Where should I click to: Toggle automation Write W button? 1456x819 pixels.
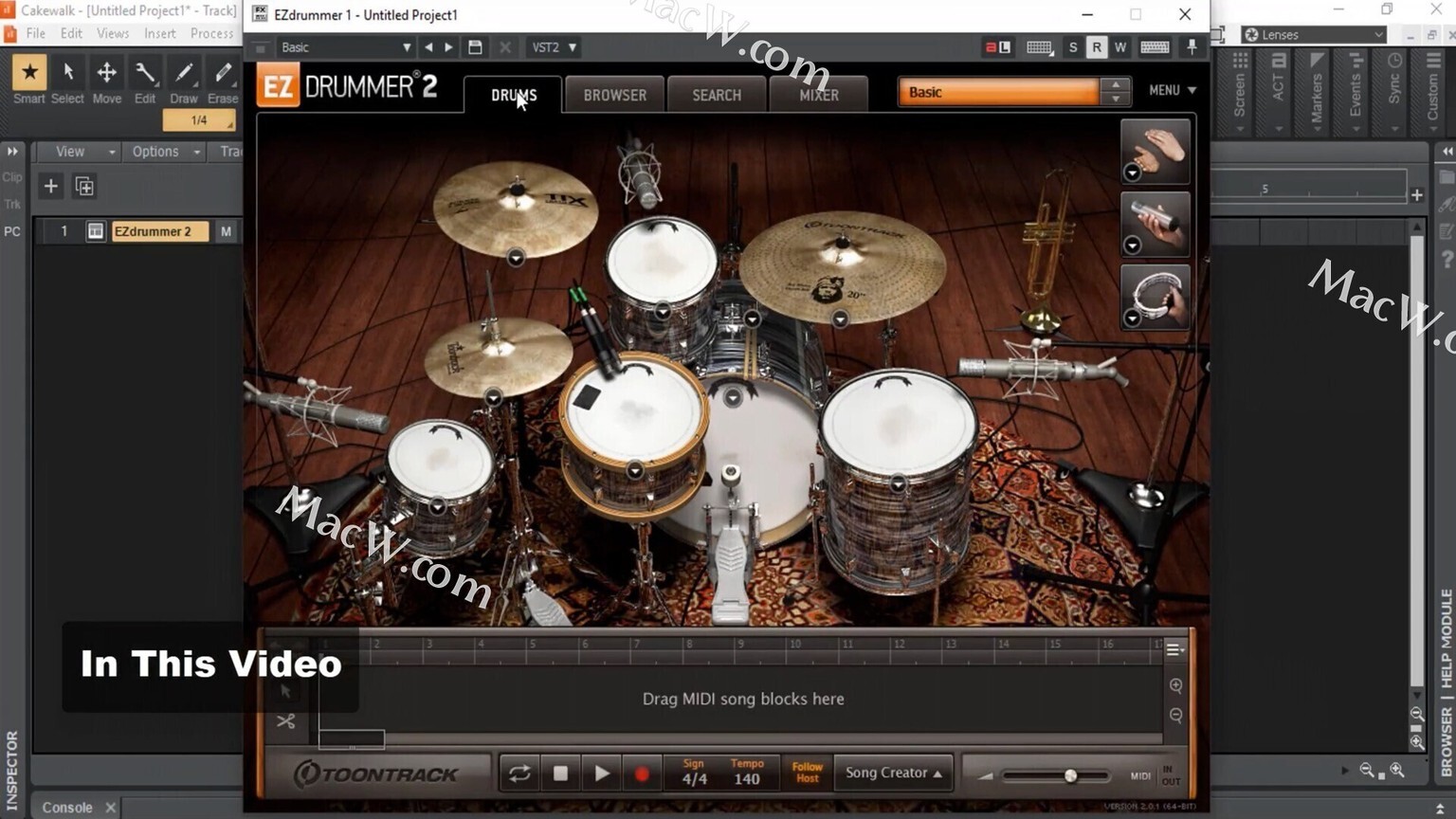coord(1120,47)
